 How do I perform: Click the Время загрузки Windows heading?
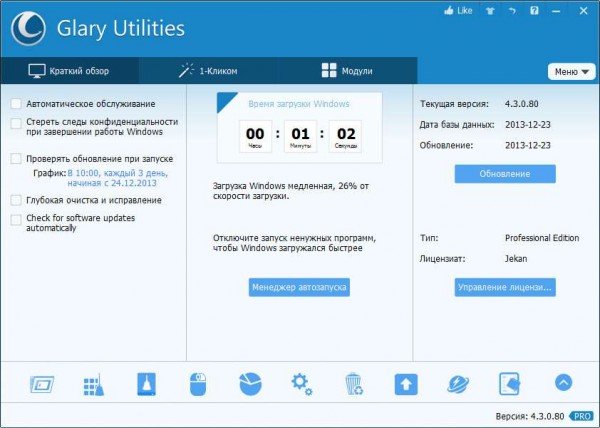click(x=299, y=104)
